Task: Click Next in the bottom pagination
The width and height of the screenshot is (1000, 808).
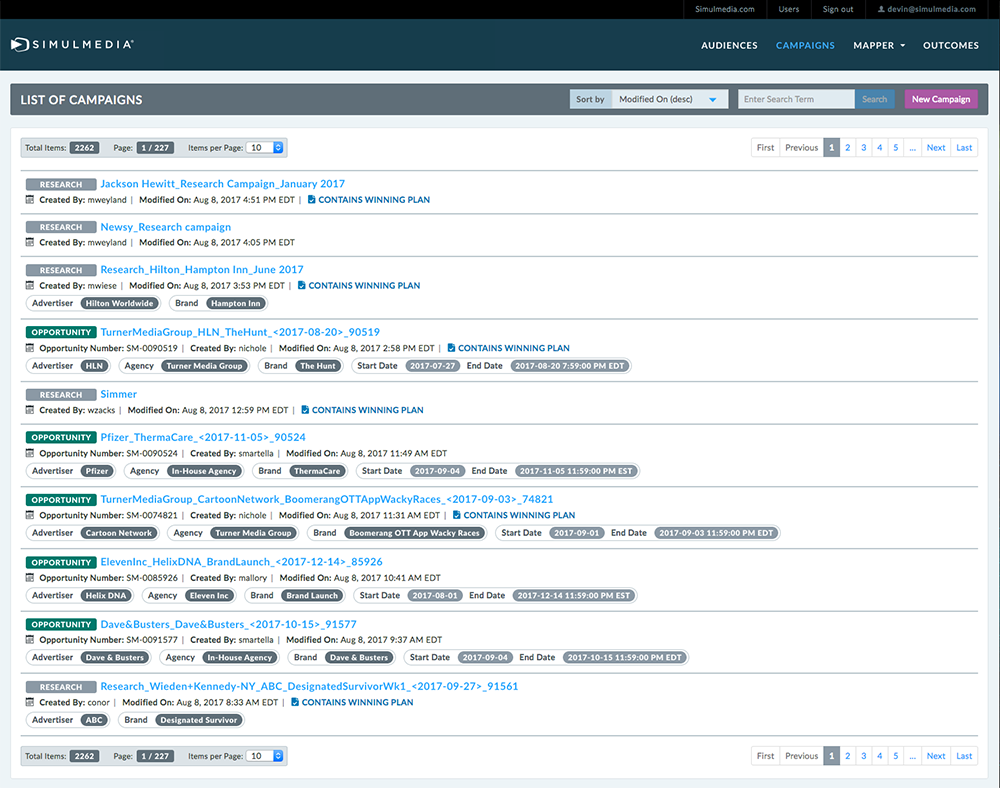Action: point(936,756)
